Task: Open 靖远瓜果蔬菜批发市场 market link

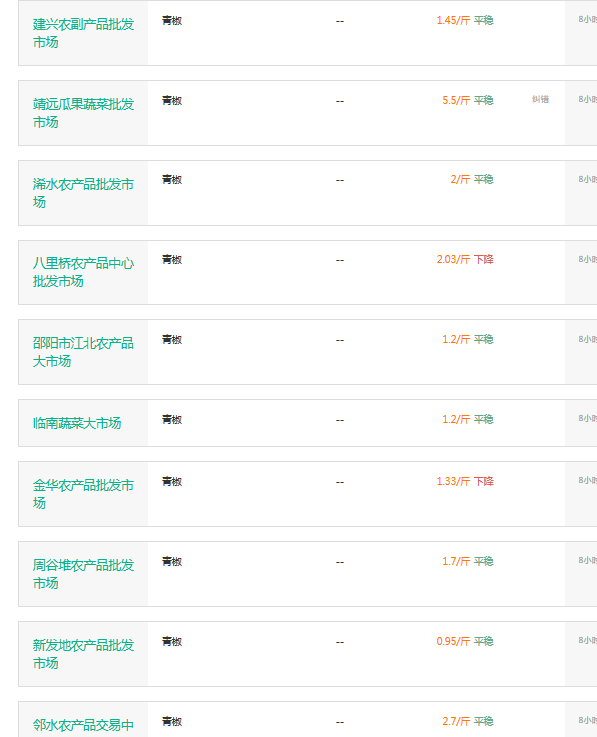Action: coord(83,113)
